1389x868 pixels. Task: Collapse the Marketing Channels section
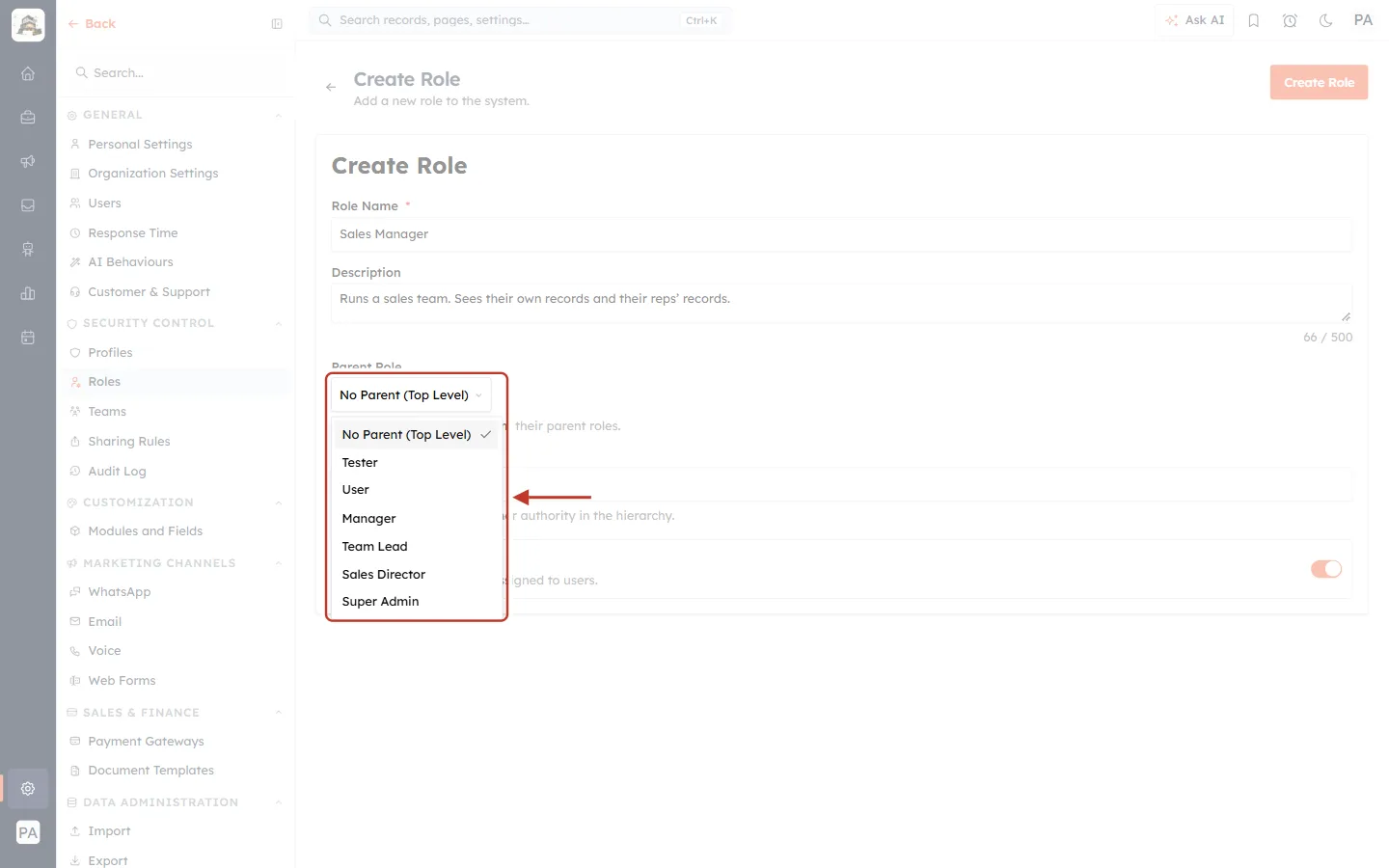(278, 563)
